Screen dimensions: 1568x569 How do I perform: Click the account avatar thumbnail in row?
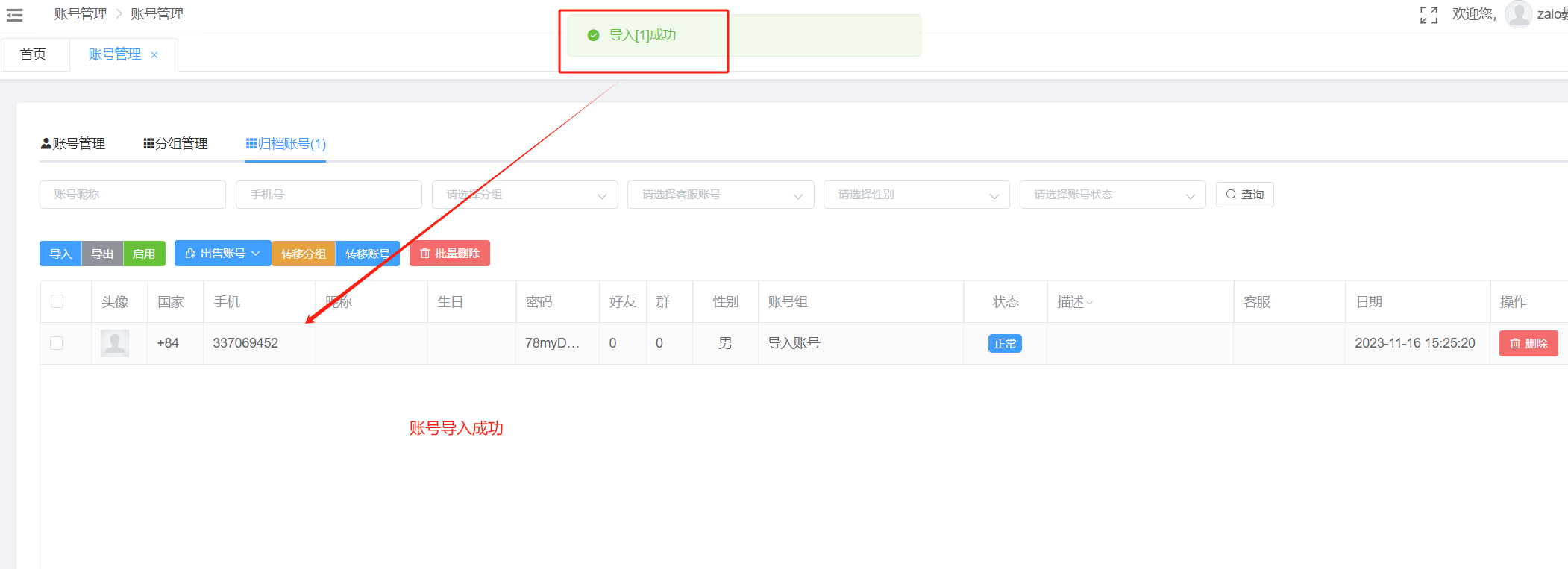point(115,343)
